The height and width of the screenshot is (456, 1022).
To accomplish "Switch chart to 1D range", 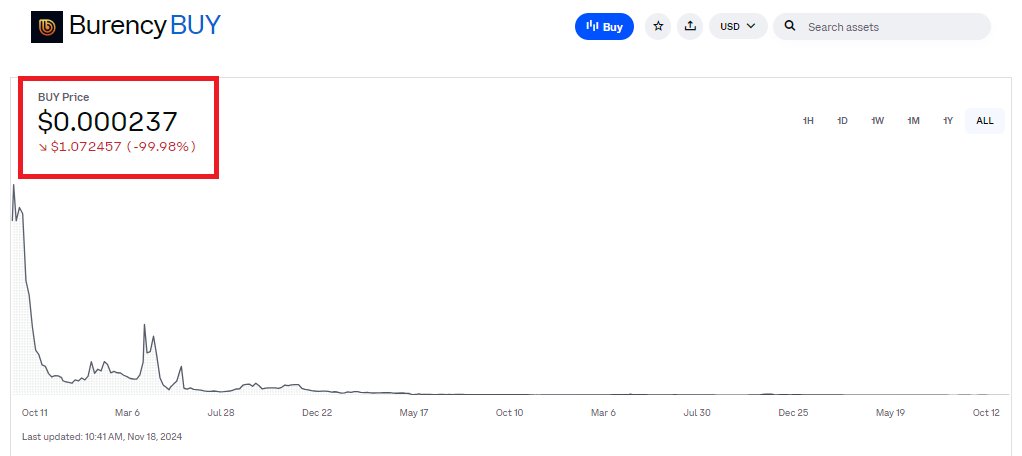I will (843, 121).
